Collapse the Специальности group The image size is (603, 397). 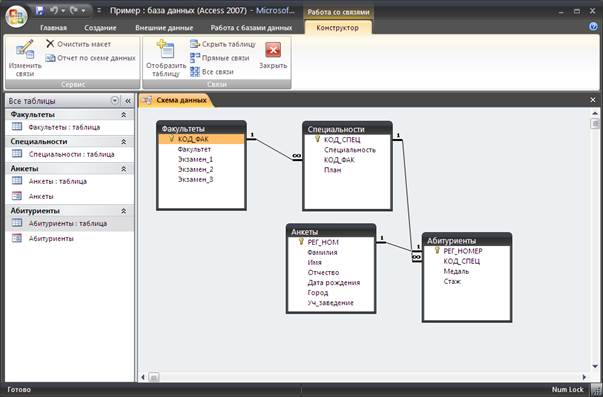pos(123,142)
